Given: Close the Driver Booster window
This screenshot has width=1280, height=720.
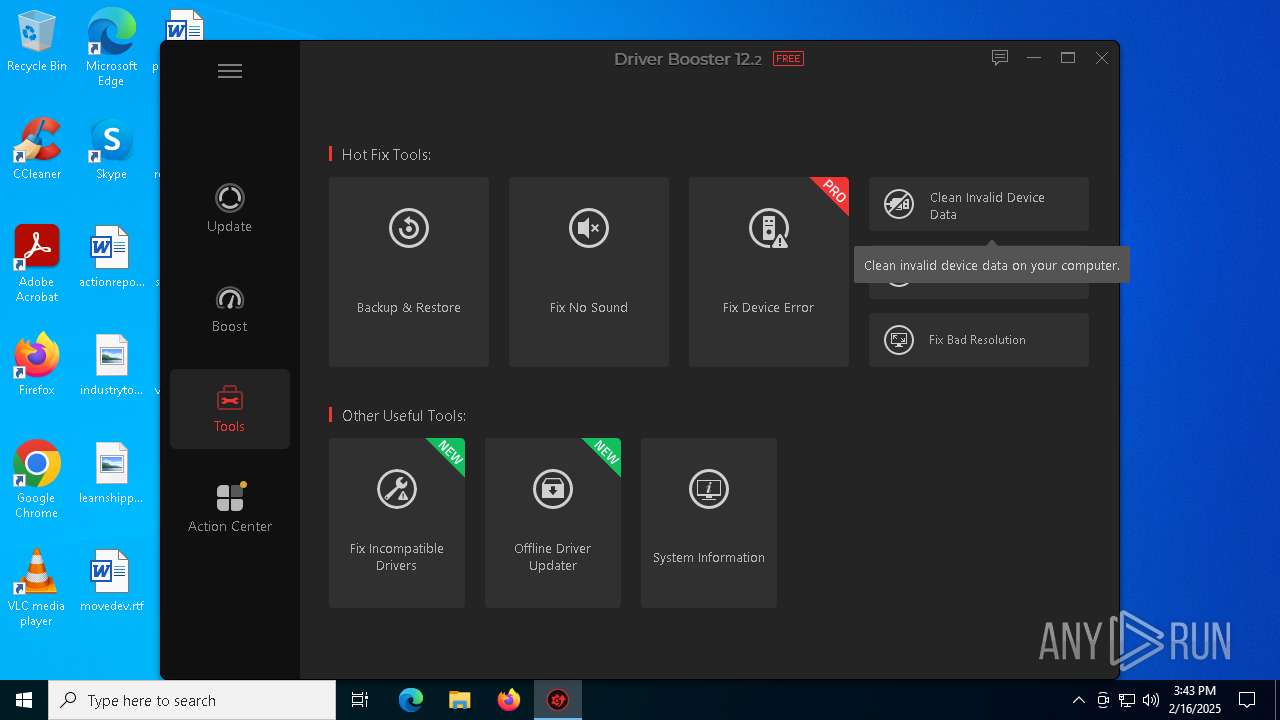Looking at the screenshot, I should (1102, 58).
